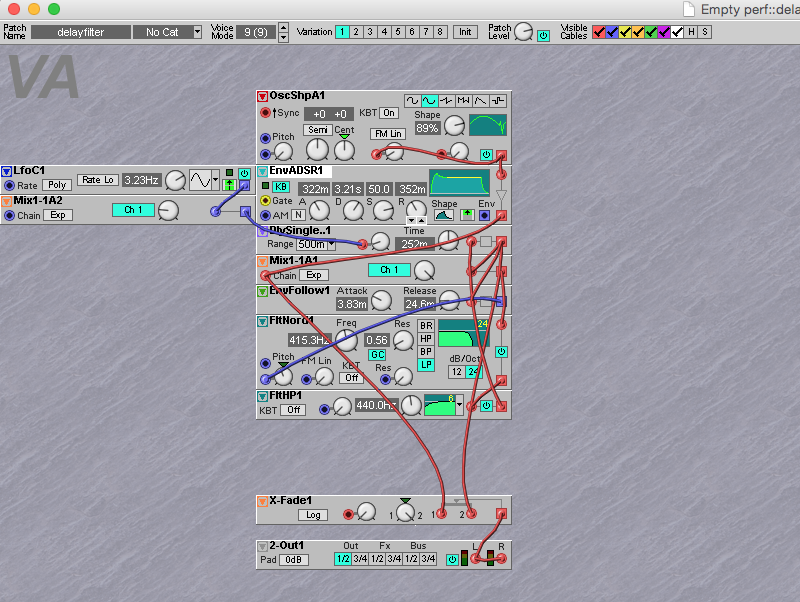Click the 2-Out1 mute power icon

coord(452,559)
